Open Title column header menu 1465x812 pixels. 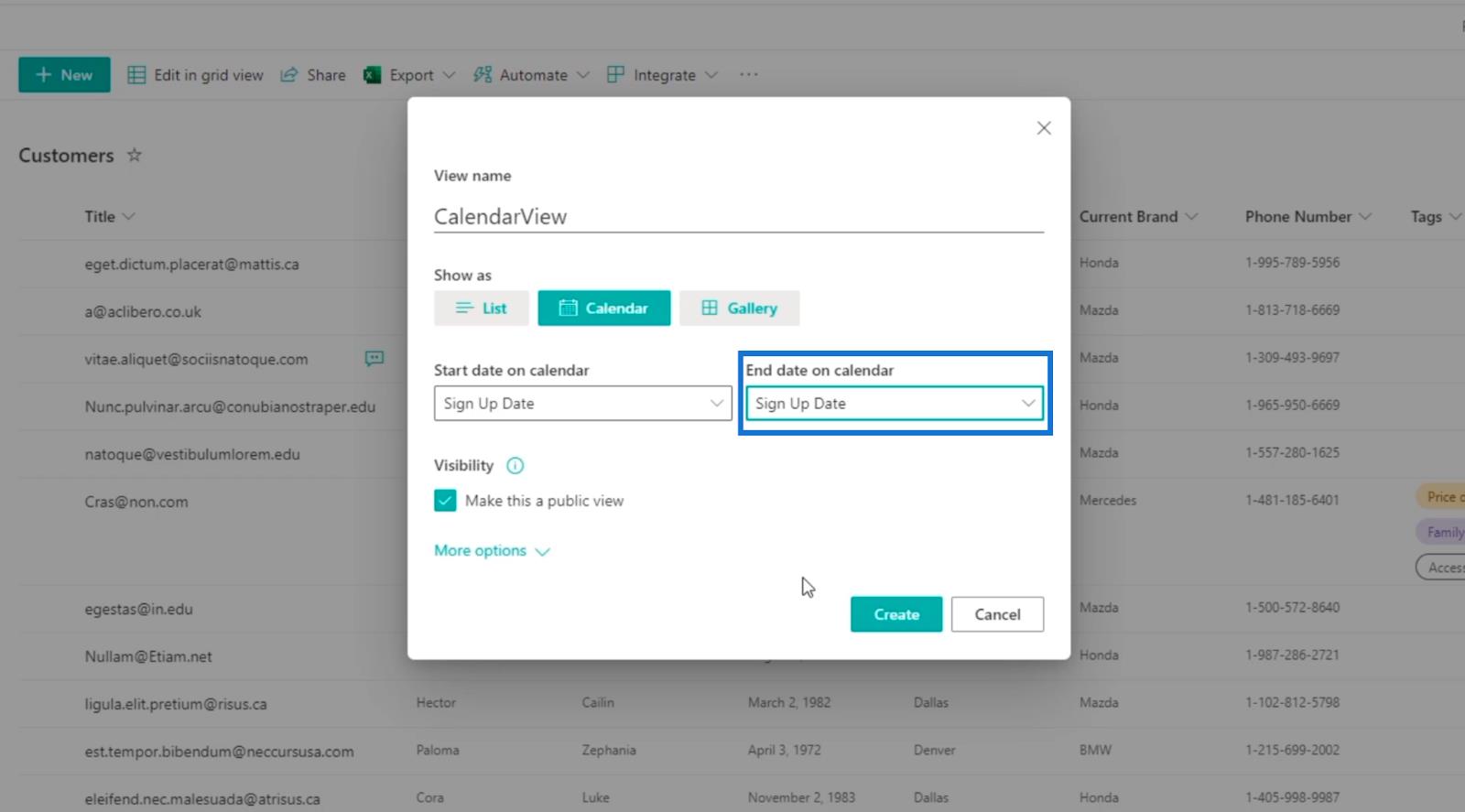pos(110,217)
